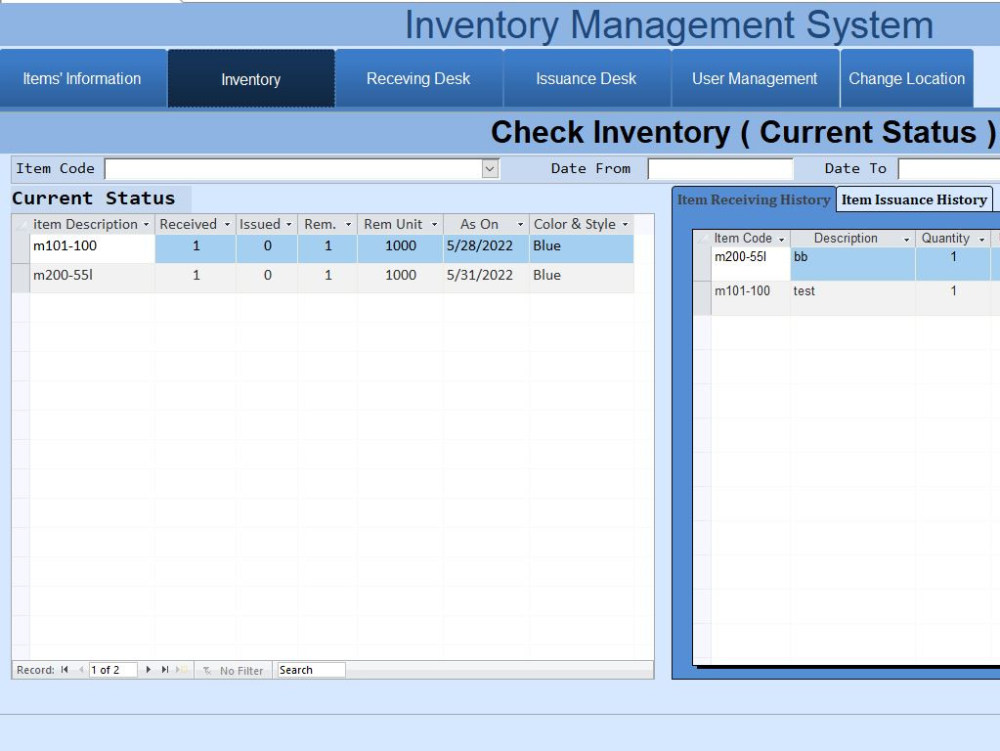Viewport: 1000px width, 751px height.
Task: Open the User Management tab
Action: point(754,78)
